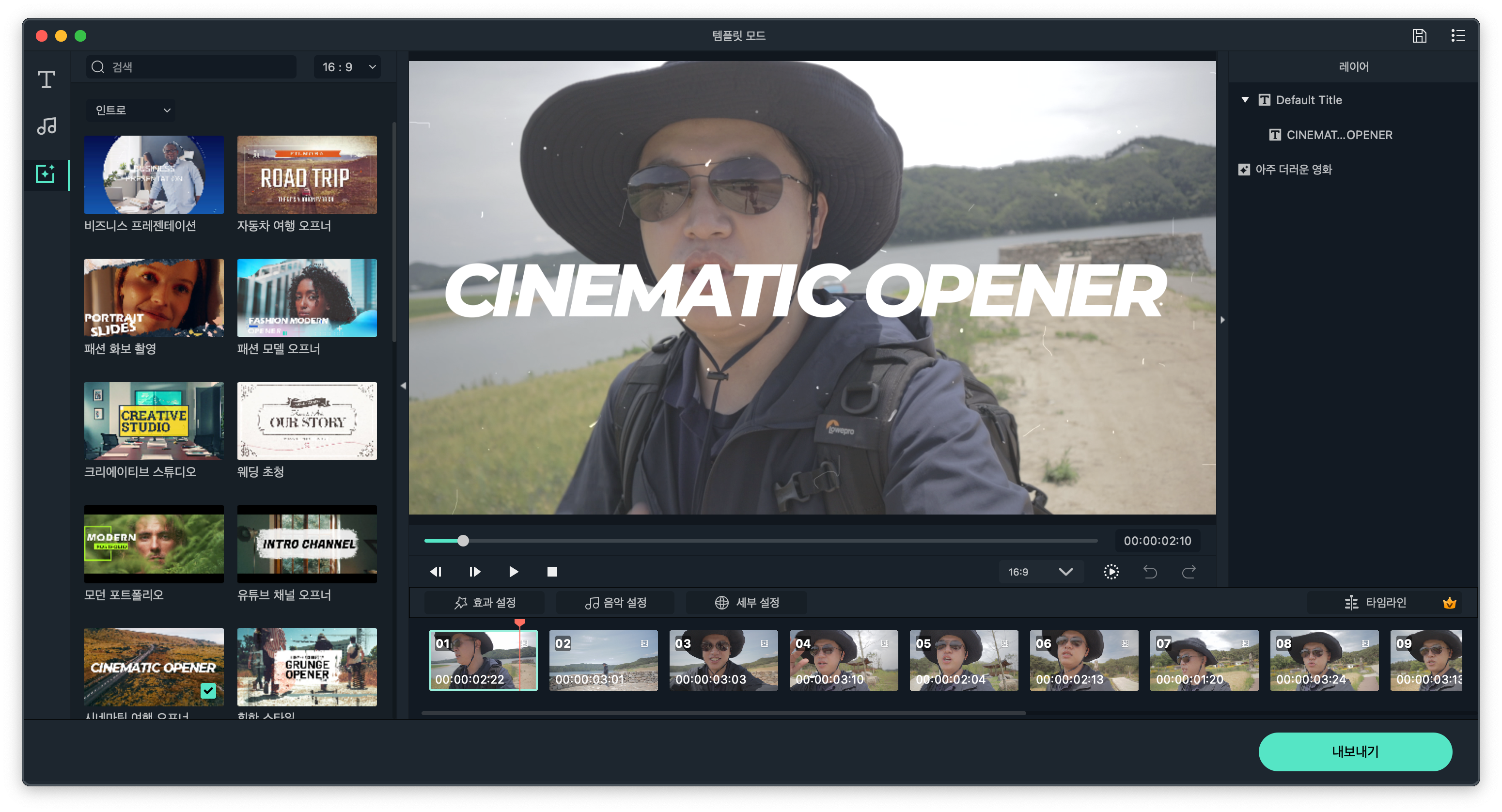This screenshot has height=812, width=1502.
Task: Stop playback with the square button
Action: pyautogui.click(x=552, y=572)
